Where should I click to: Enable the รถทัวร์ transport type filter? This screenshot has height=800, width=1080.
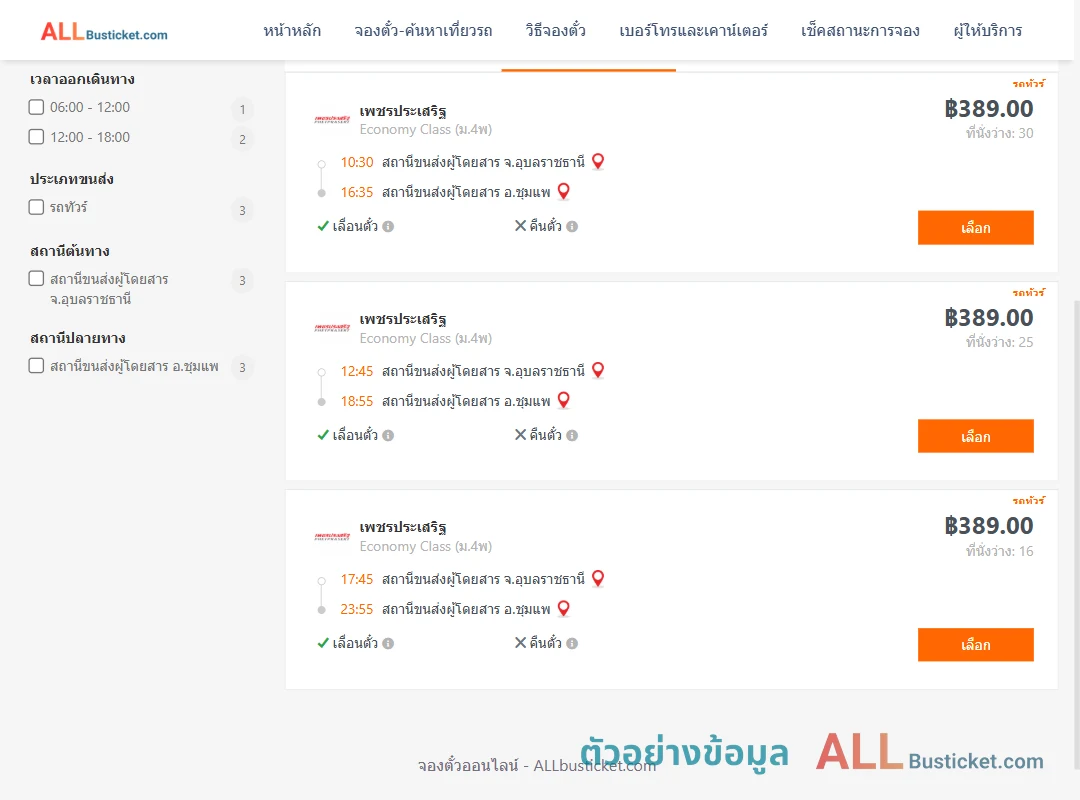point(37,207)
